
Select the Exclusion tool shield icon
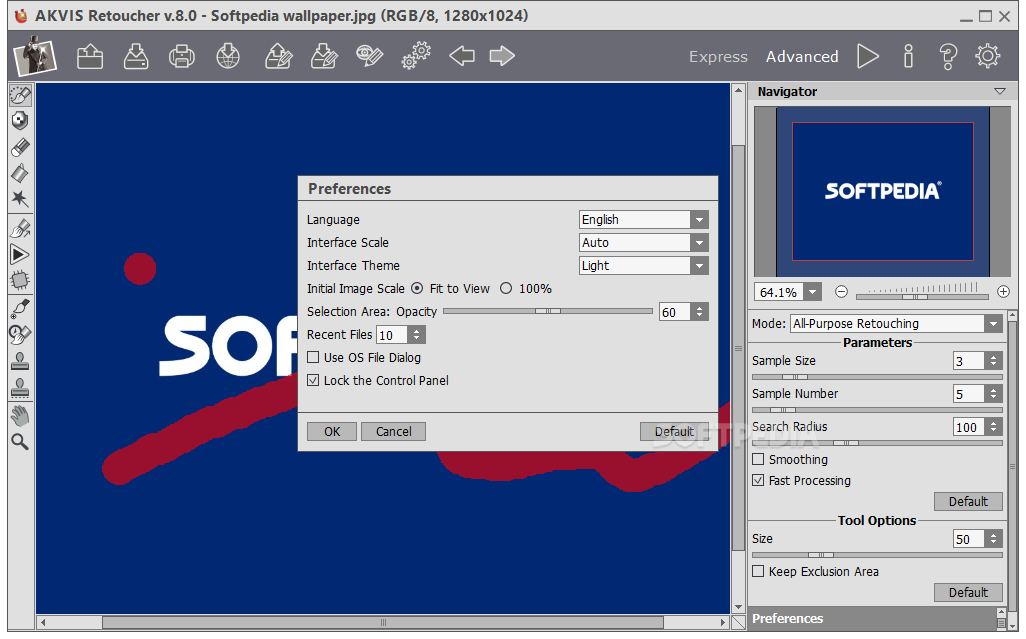click(x=20, y=121)
